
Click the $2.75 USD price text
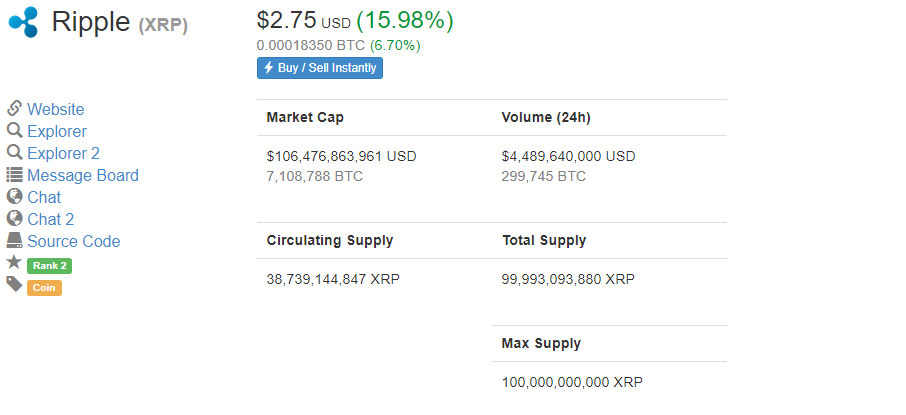click(304, 21)
